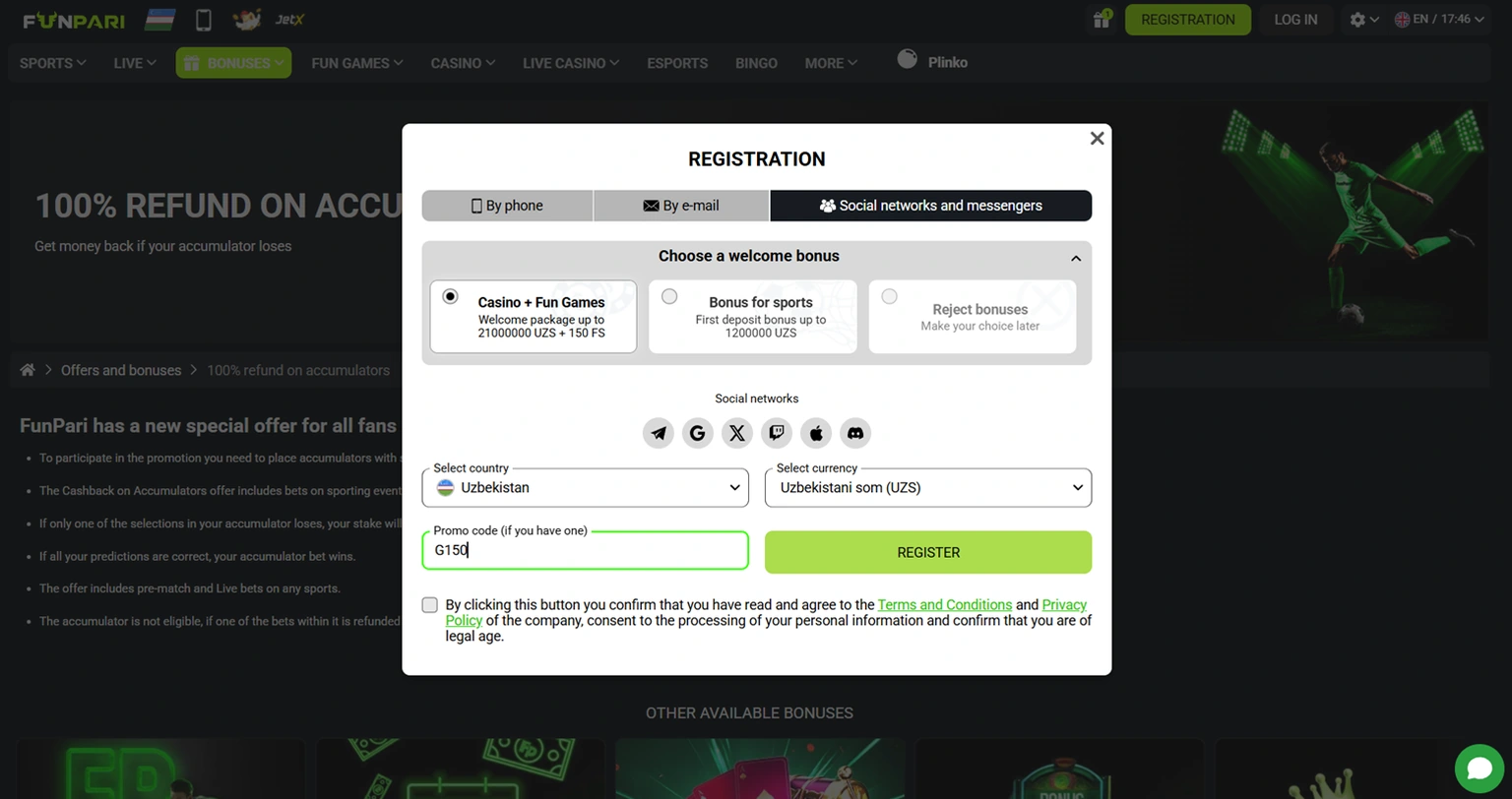Screen dimensions: 1512x799
Task: Click the Promo code input field
Action: pos(585,550)
